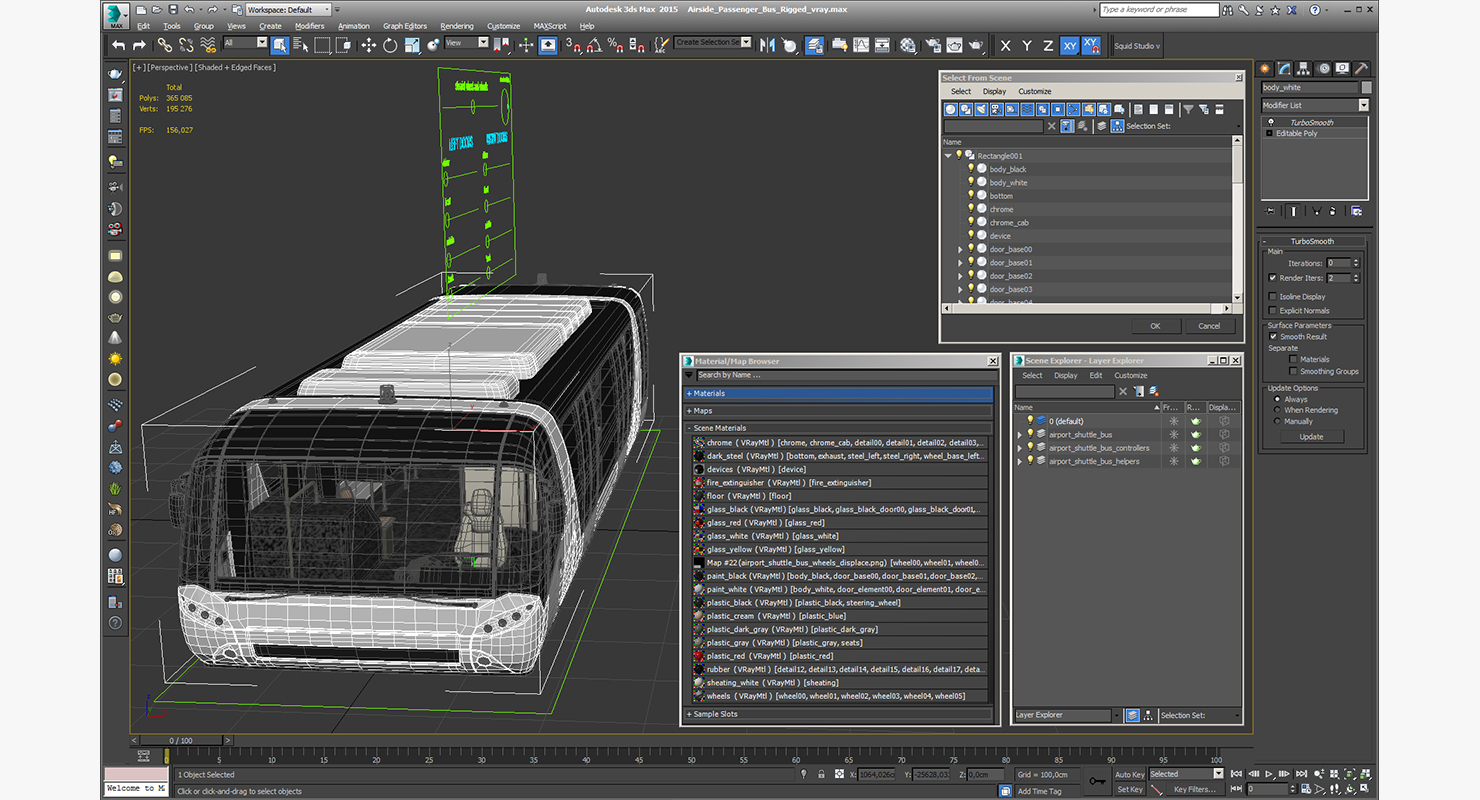Open the Animation menu

pos(353,26)
